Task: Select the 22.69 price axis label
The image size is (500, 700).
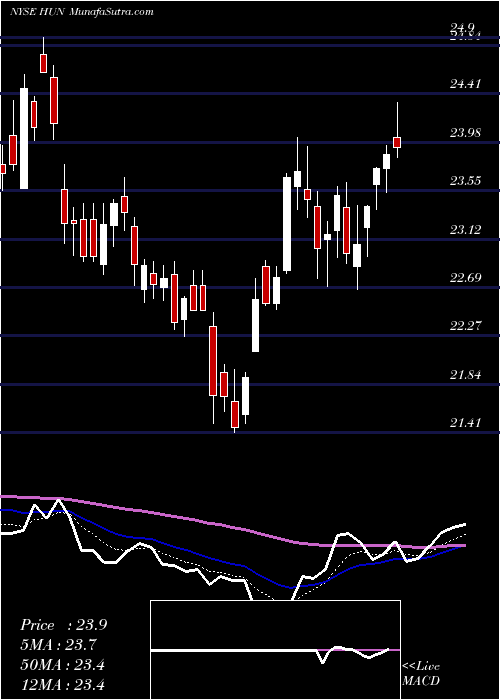Action: point(465,278)
